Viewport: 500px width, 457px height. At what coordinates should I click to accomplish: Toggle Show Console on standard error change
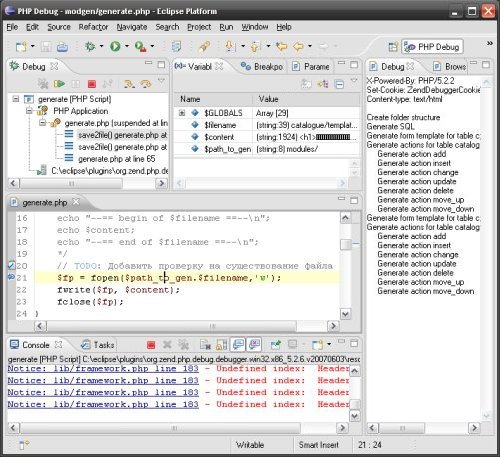pyautogui.click(x=254, y=344)
